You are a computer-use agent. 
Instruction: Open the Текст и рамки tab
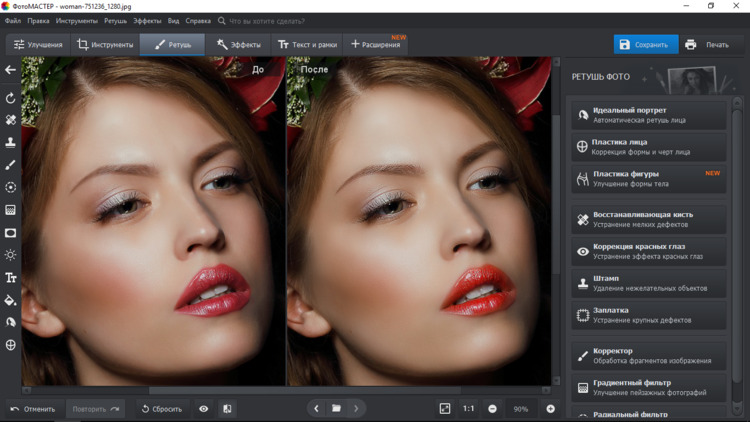(x=307, y=45)
